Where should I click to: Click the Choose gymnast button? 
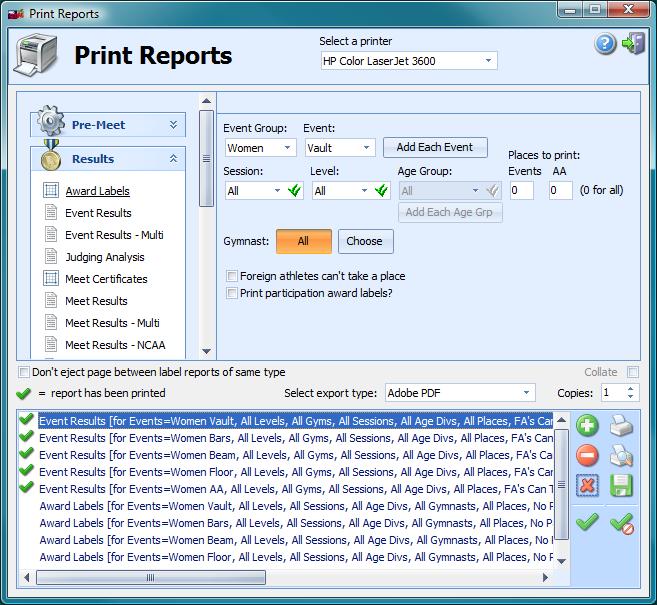[x=365, y=241]
